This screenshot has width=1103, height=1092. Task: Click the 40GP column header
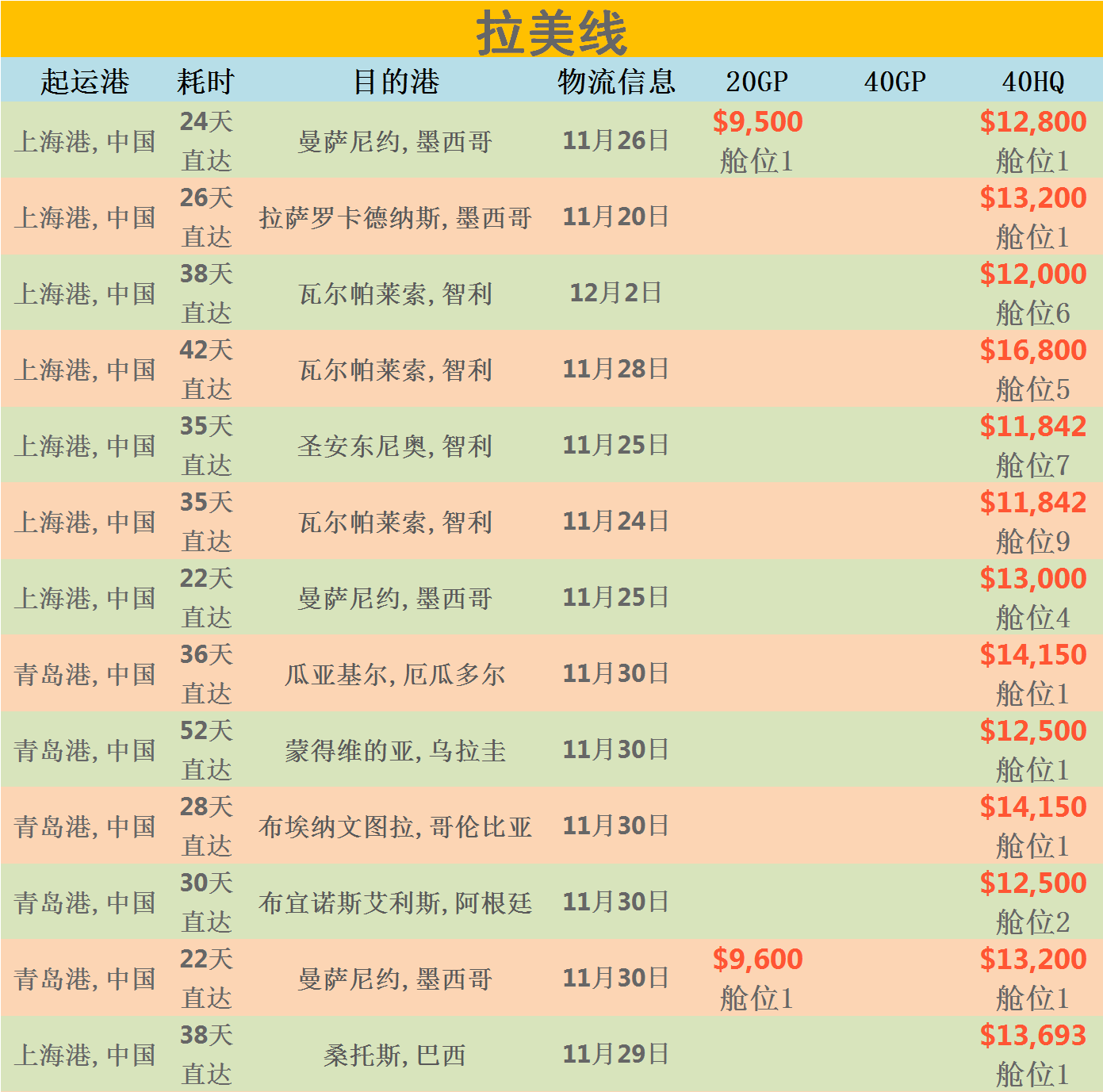point(894,81)
